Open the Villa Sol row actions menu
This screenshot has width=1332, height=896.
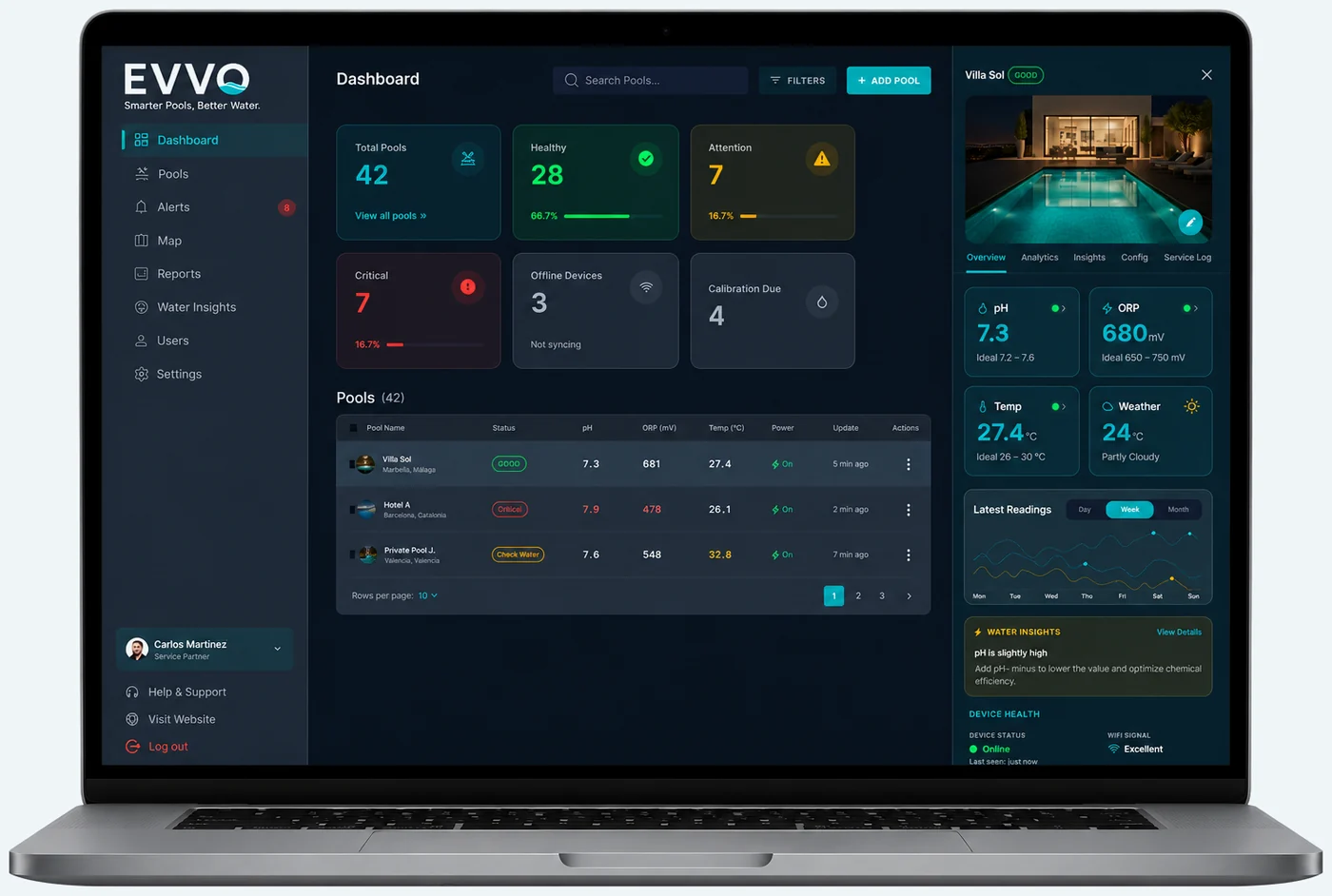909,464
